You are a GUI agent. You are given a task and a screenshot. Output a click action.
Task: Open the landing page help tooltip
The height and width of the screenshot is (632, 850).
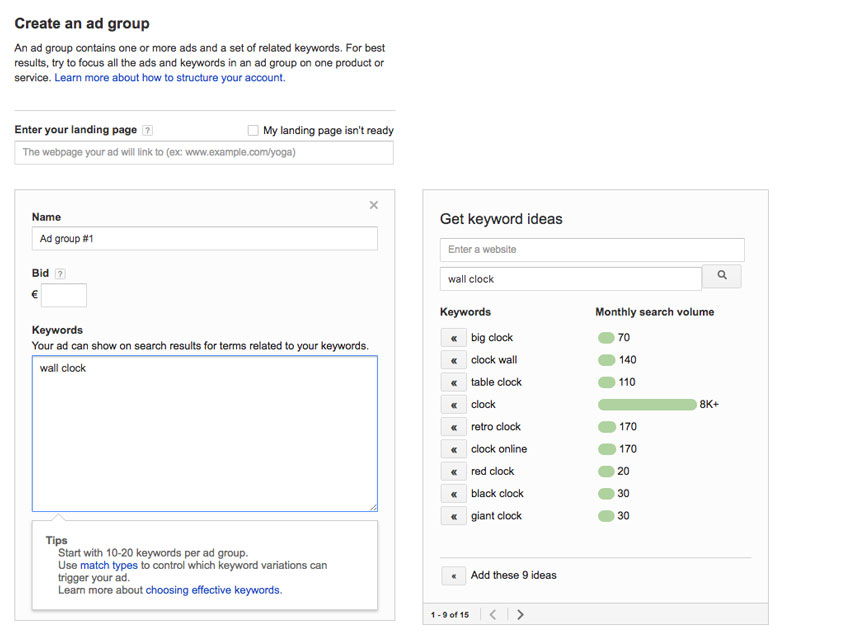pos(148,130)
